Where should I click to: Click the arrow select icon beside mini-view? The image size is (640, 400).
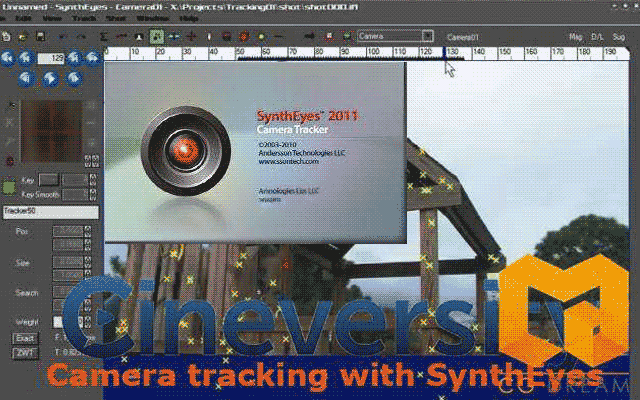[11, 106]
